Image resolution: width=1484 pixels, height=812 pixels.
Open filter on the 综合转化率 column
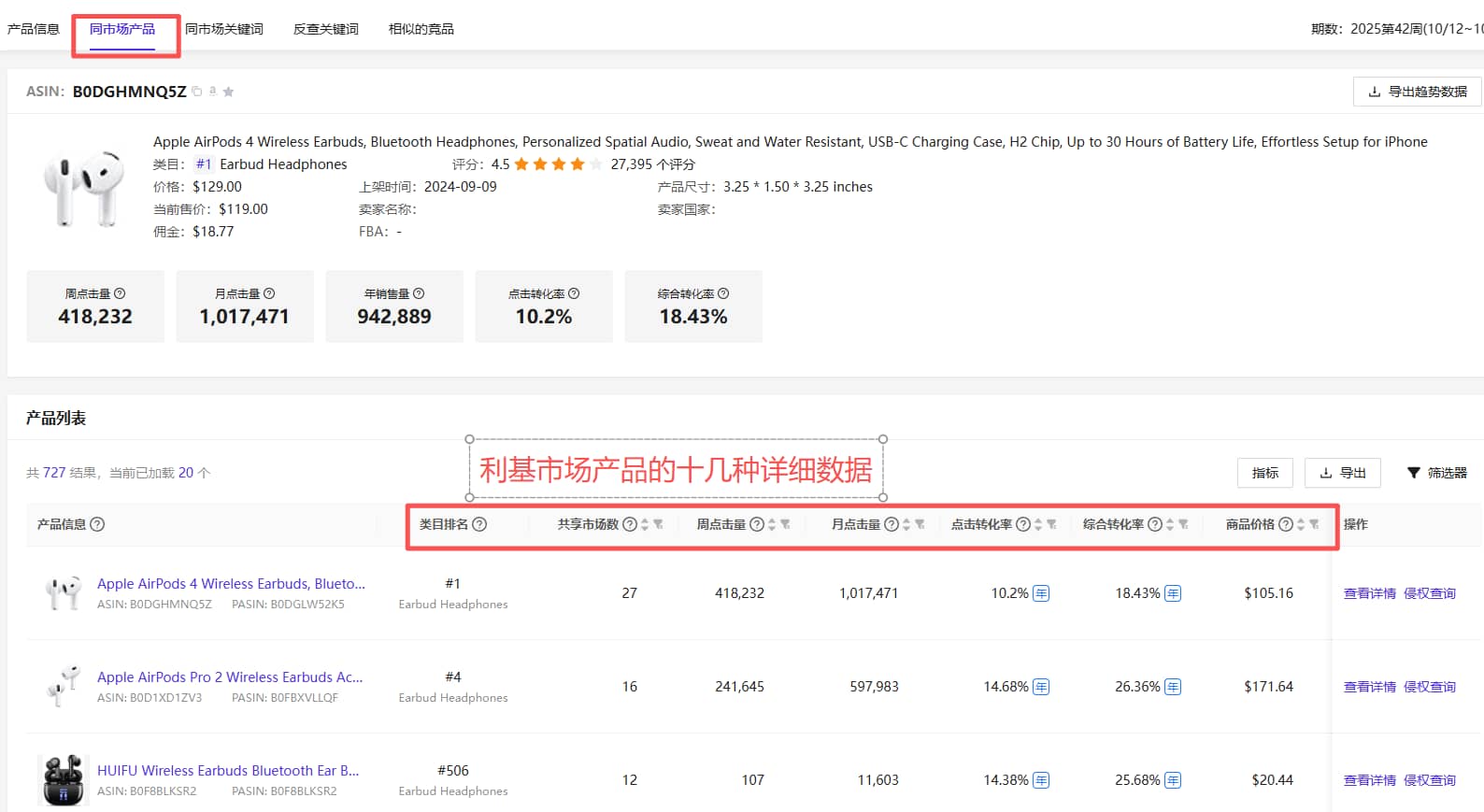point(1184,524)
